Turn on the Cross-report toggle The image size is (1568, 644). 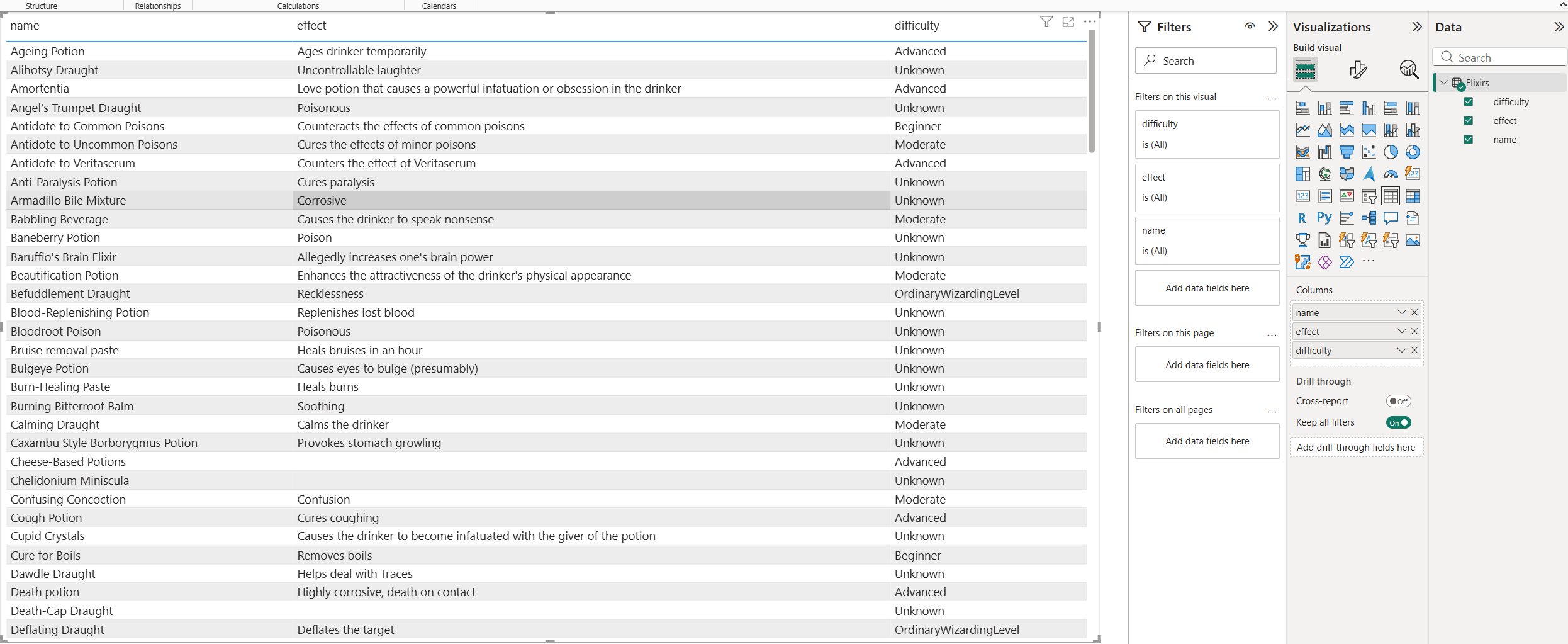pyautogui.click(x=1398, y=401)
